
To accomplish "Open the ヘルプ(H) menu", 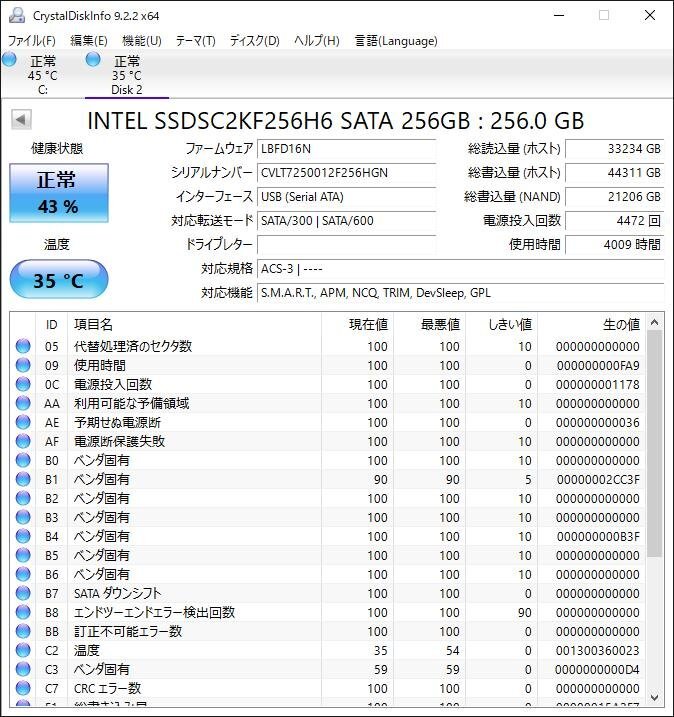I will pos(317,41).
